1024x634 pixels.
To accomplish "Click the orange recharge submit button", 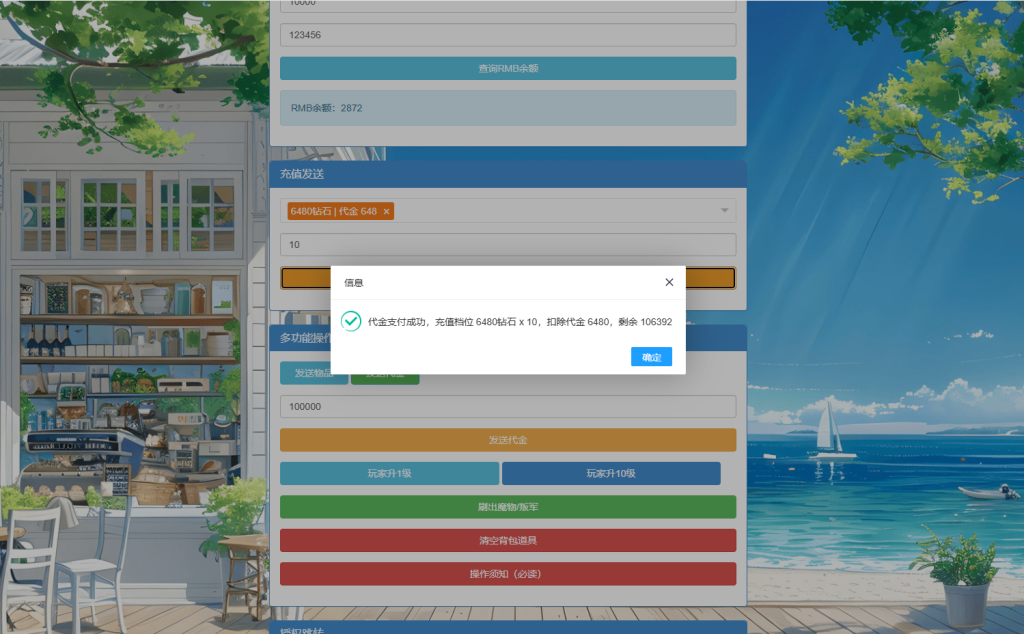I will tap(710, 277).
